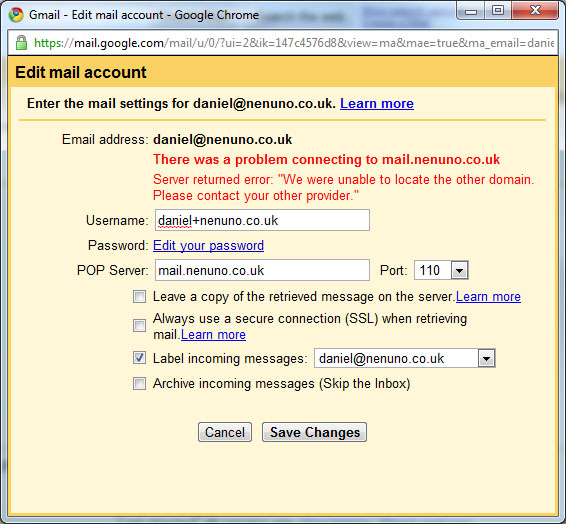Select the URL in the address bar

(x=294, y=43)
